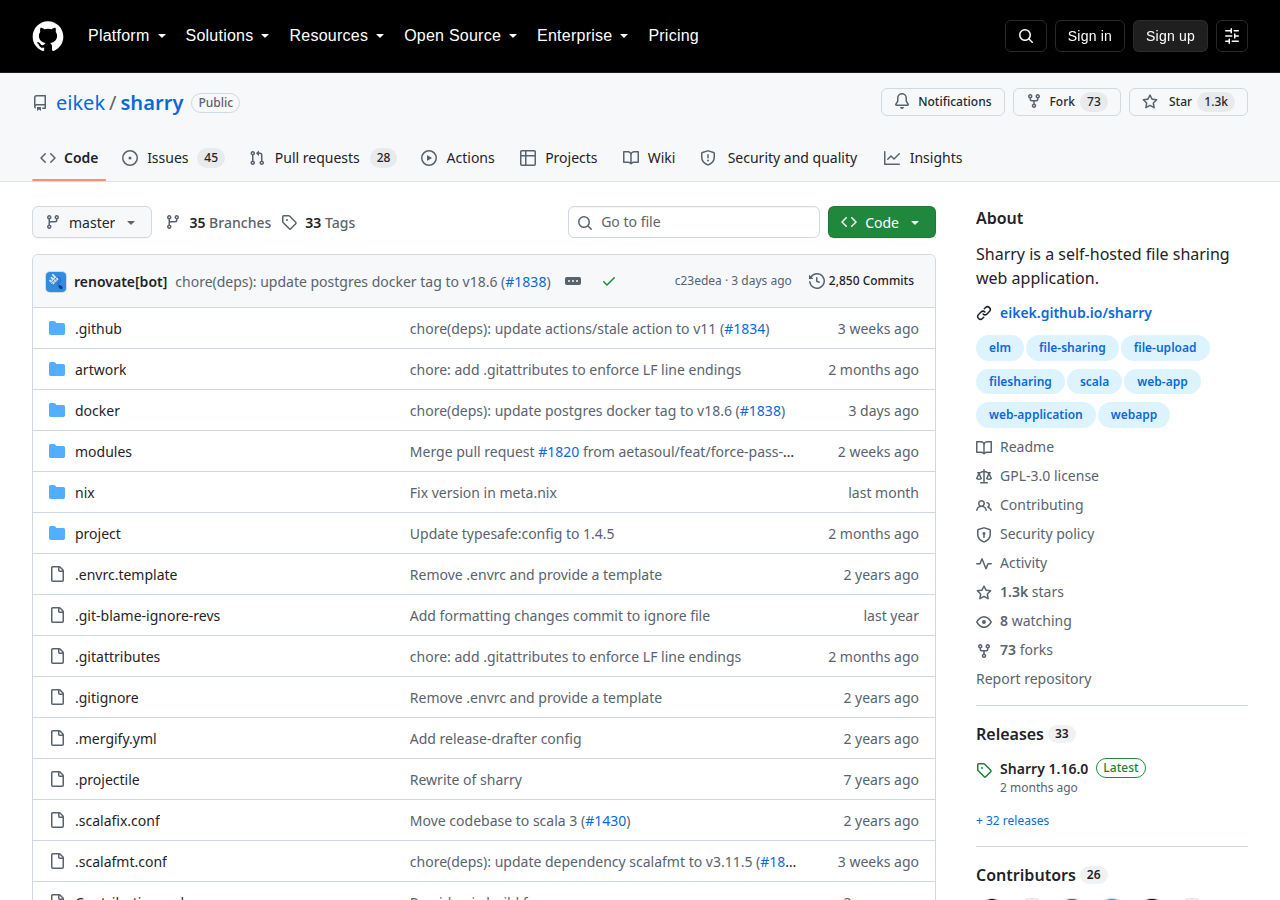Screen dimensions: 1280x900
Task: View the green check build status
Action: point(608,281)
